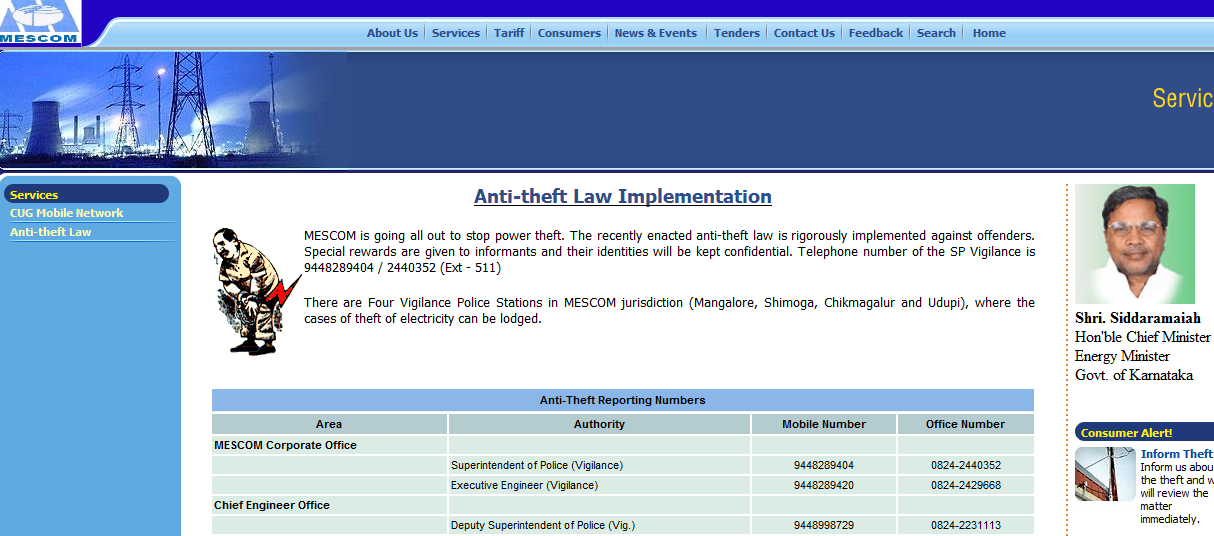Viewport: 1214px width, 536px height.
Task: Select CUG Mobile Network sidebar link
Action: click(67, 213)
